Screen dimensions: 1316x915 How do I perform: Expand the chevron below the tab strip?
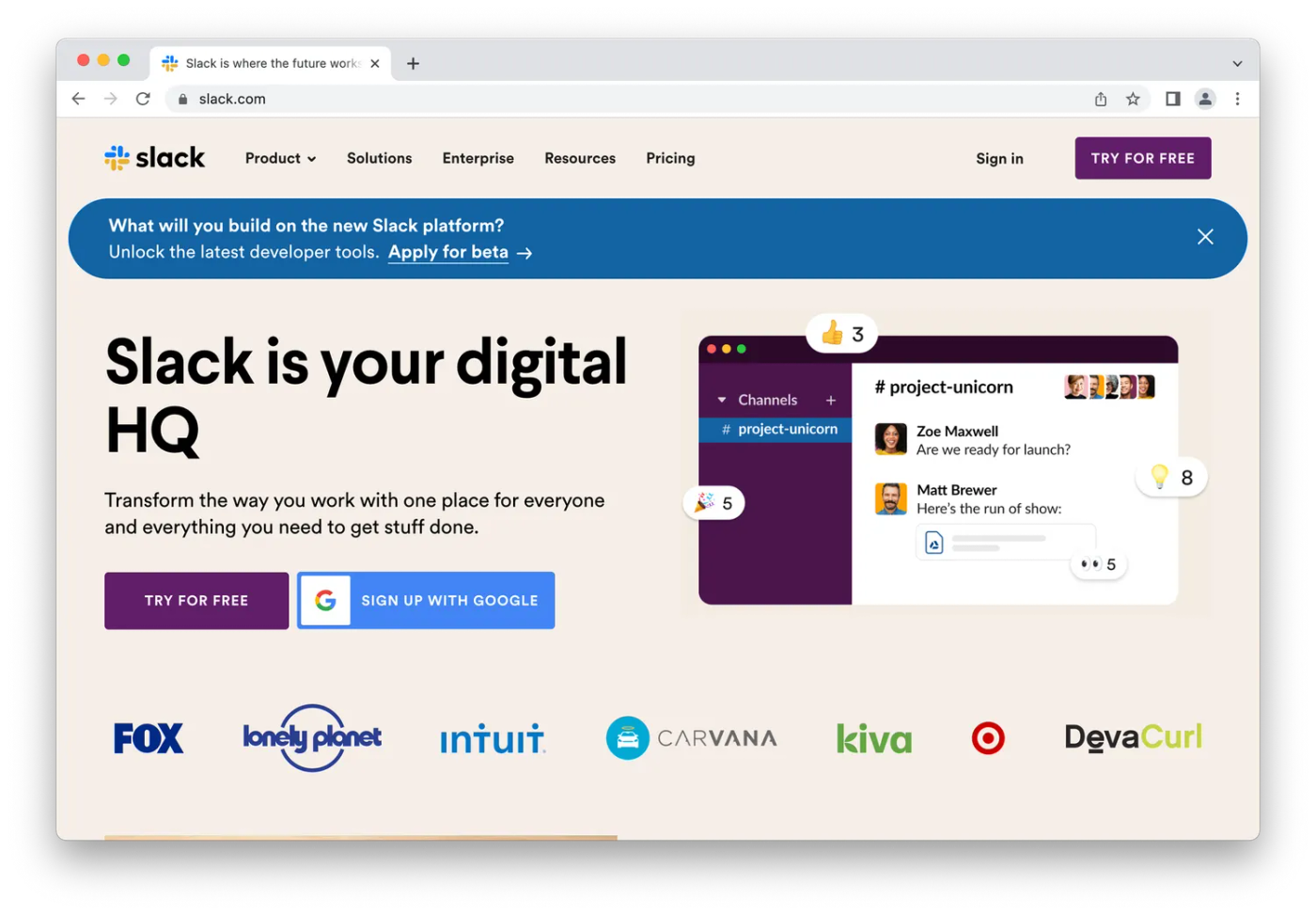click(x=1239, y=63)
